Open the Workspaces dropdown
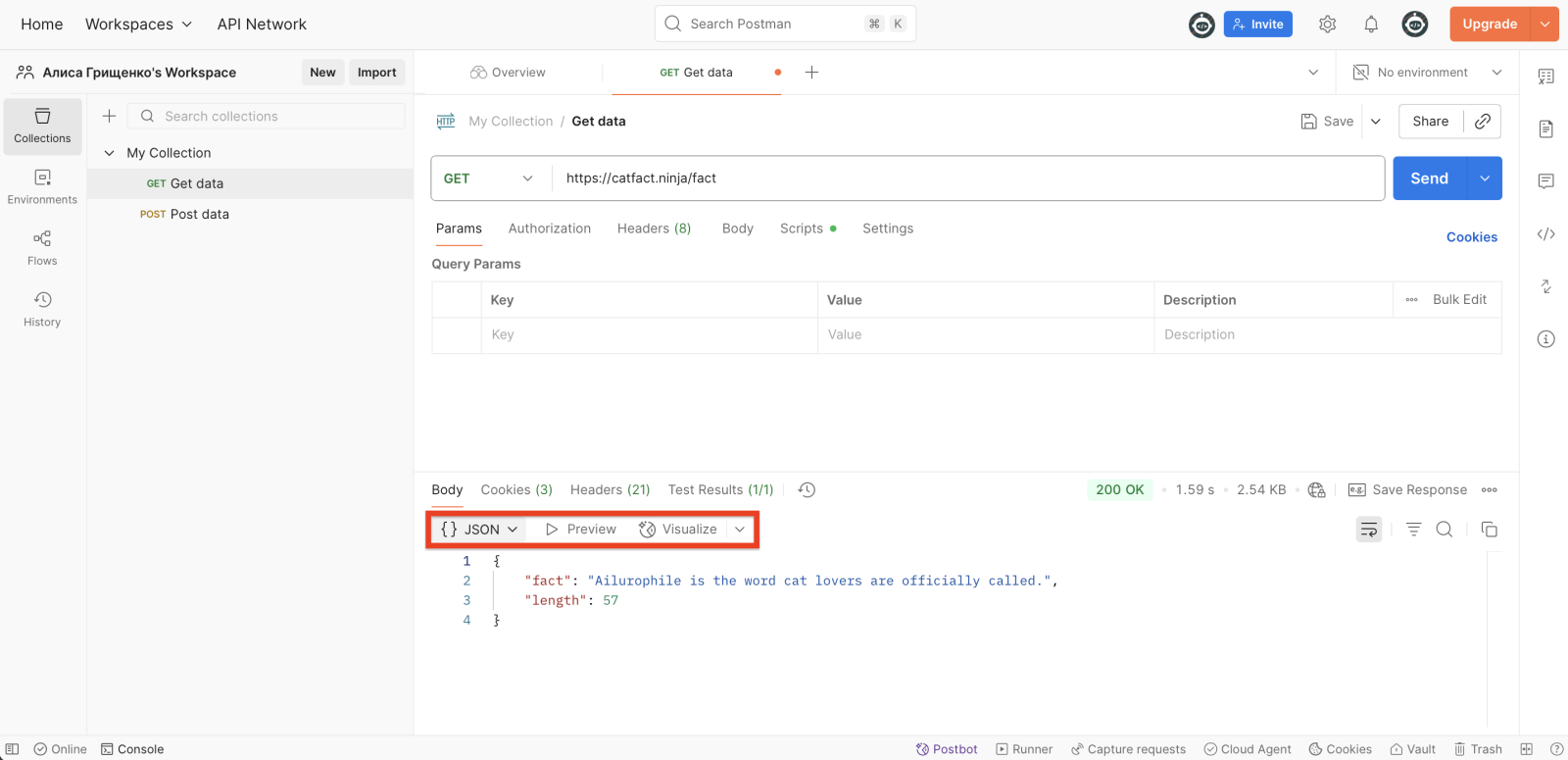The width and height of the screenshot is (1568, 760). tap(138, 25)
